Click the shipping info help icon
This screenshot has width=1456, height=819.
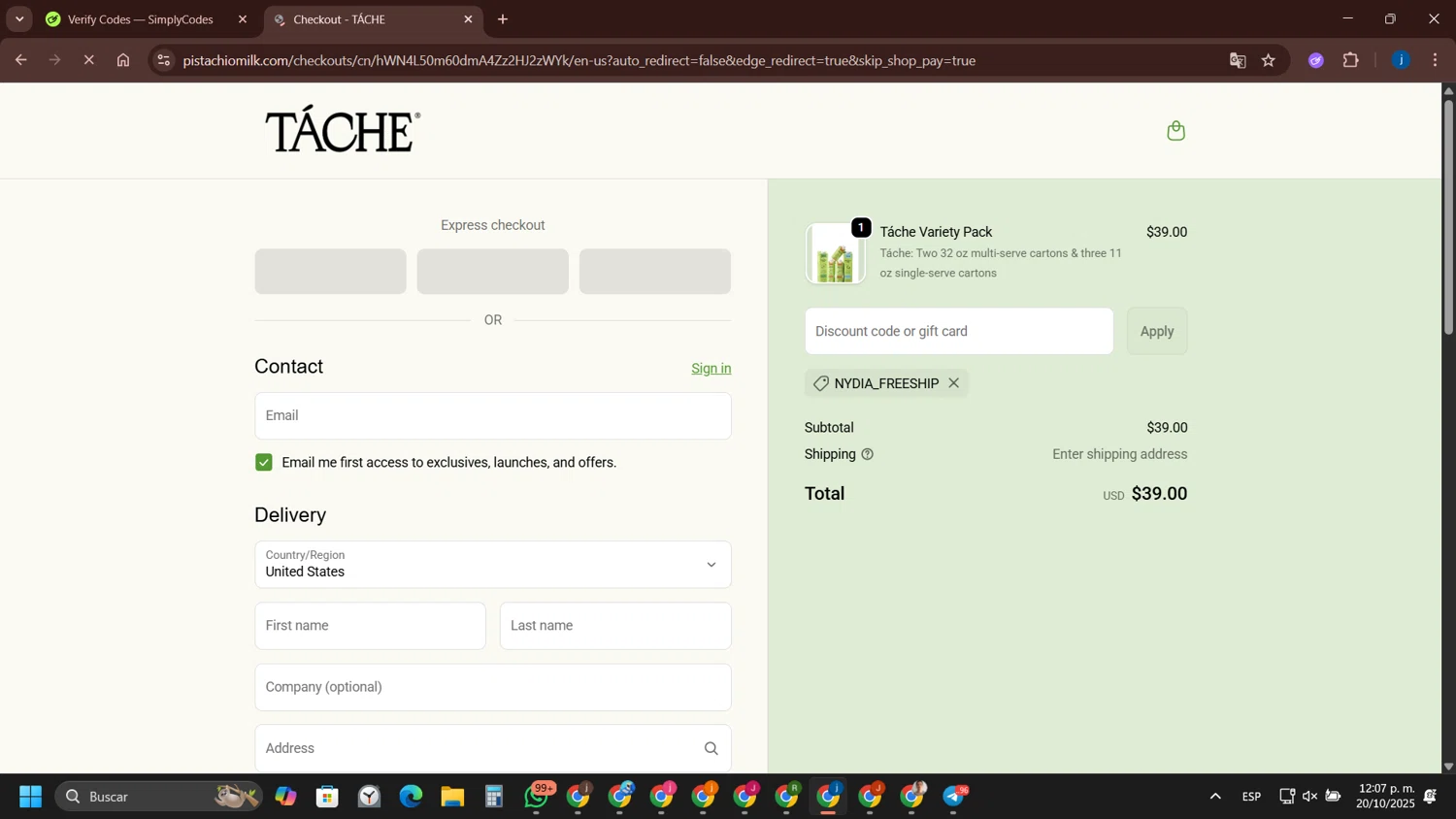868,454
